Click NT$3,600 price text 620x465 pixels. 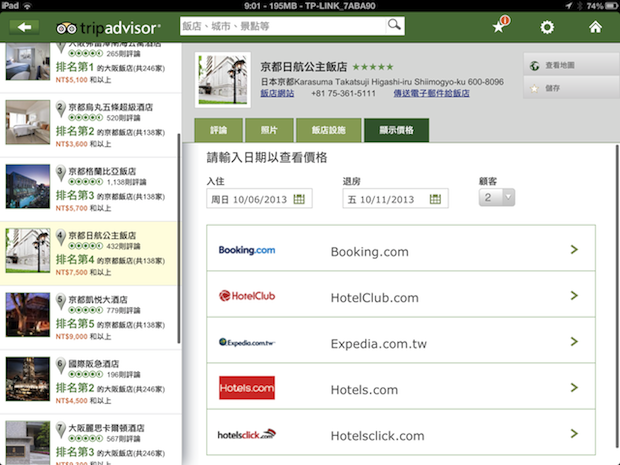[72, 144]
